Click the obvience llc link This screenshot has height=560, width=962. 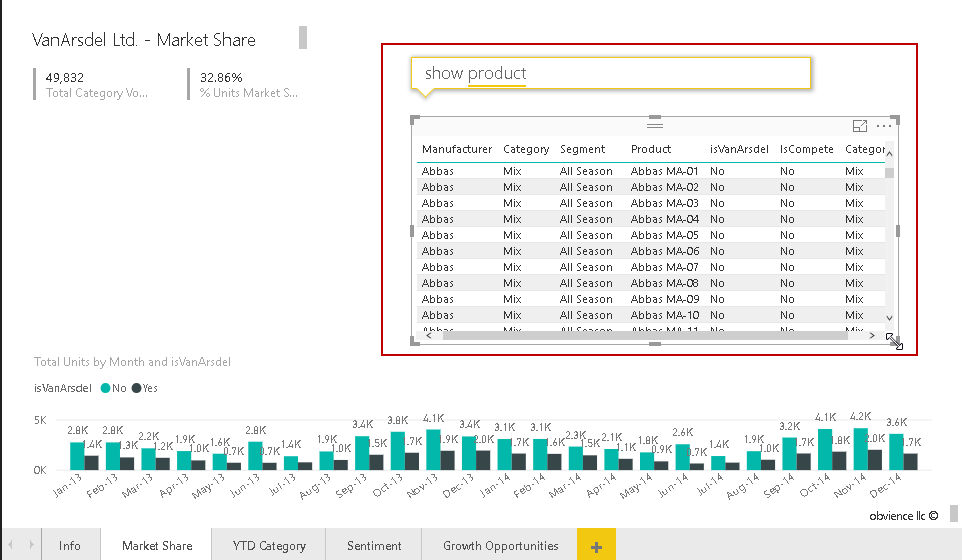coord(903,516)
